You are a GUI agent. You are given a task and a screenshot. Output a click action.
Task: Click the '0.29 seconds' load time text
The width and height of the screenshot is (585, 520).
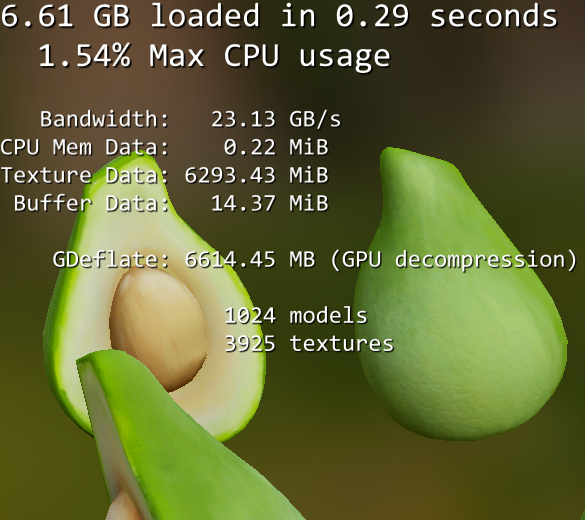(446, 16)
